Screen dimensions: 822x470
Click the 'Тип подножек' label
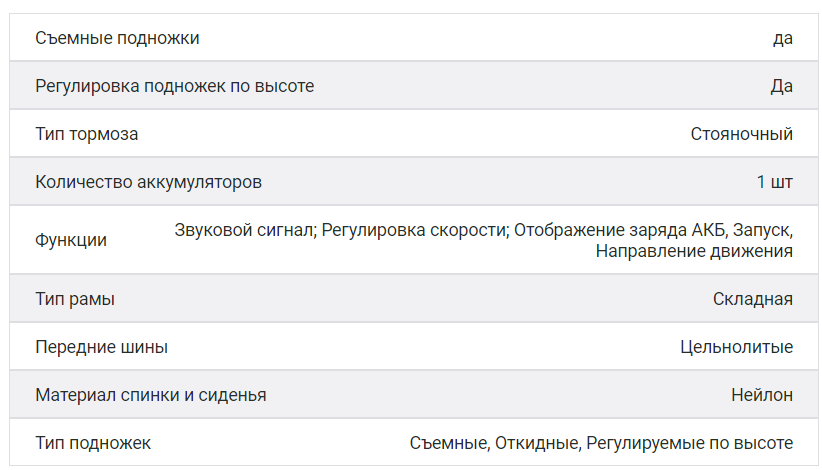[93, 443]
